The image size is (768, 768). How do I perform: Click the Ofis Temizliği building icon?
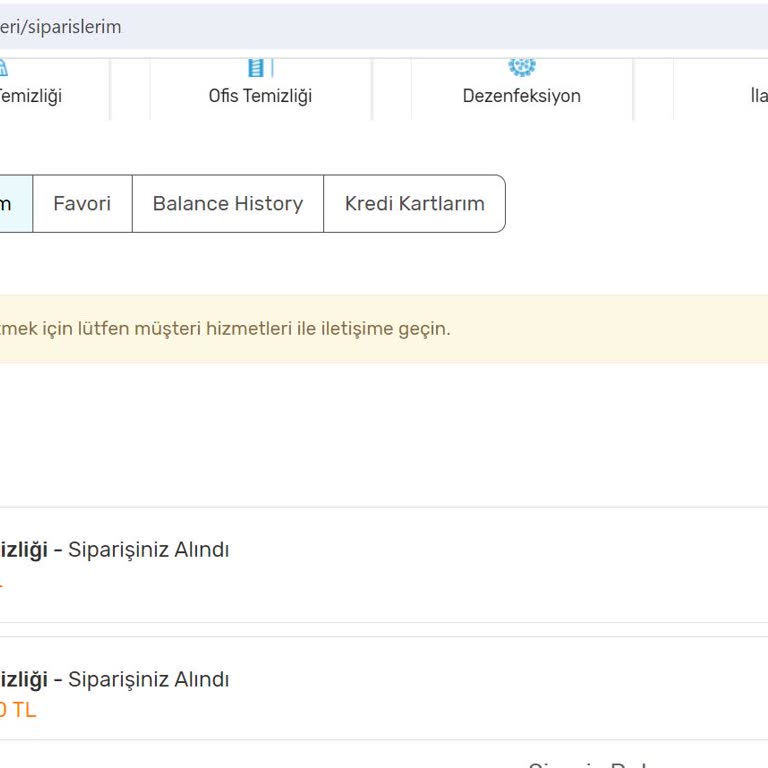(260, 67)
